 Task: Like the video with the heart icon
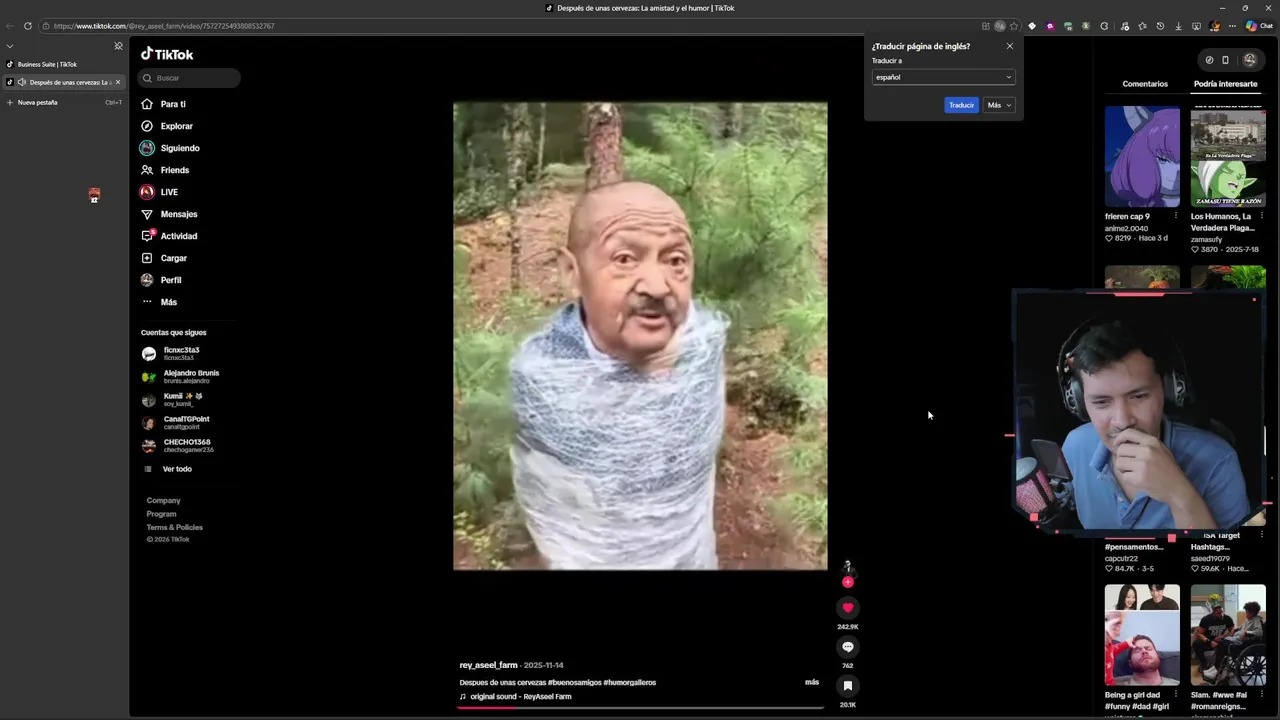[847, 608]
